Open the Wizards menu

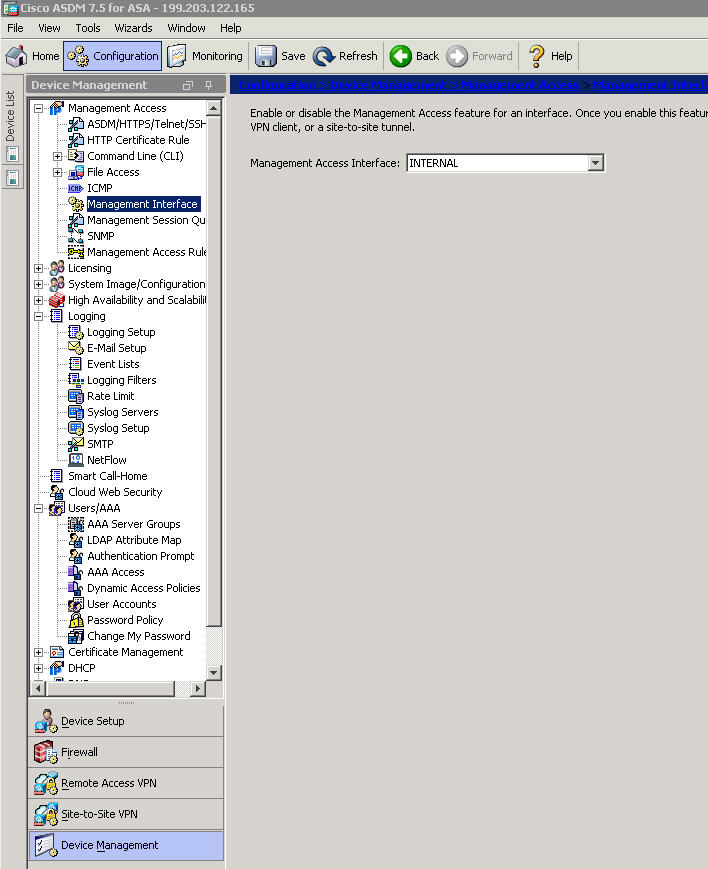[133, 28]
